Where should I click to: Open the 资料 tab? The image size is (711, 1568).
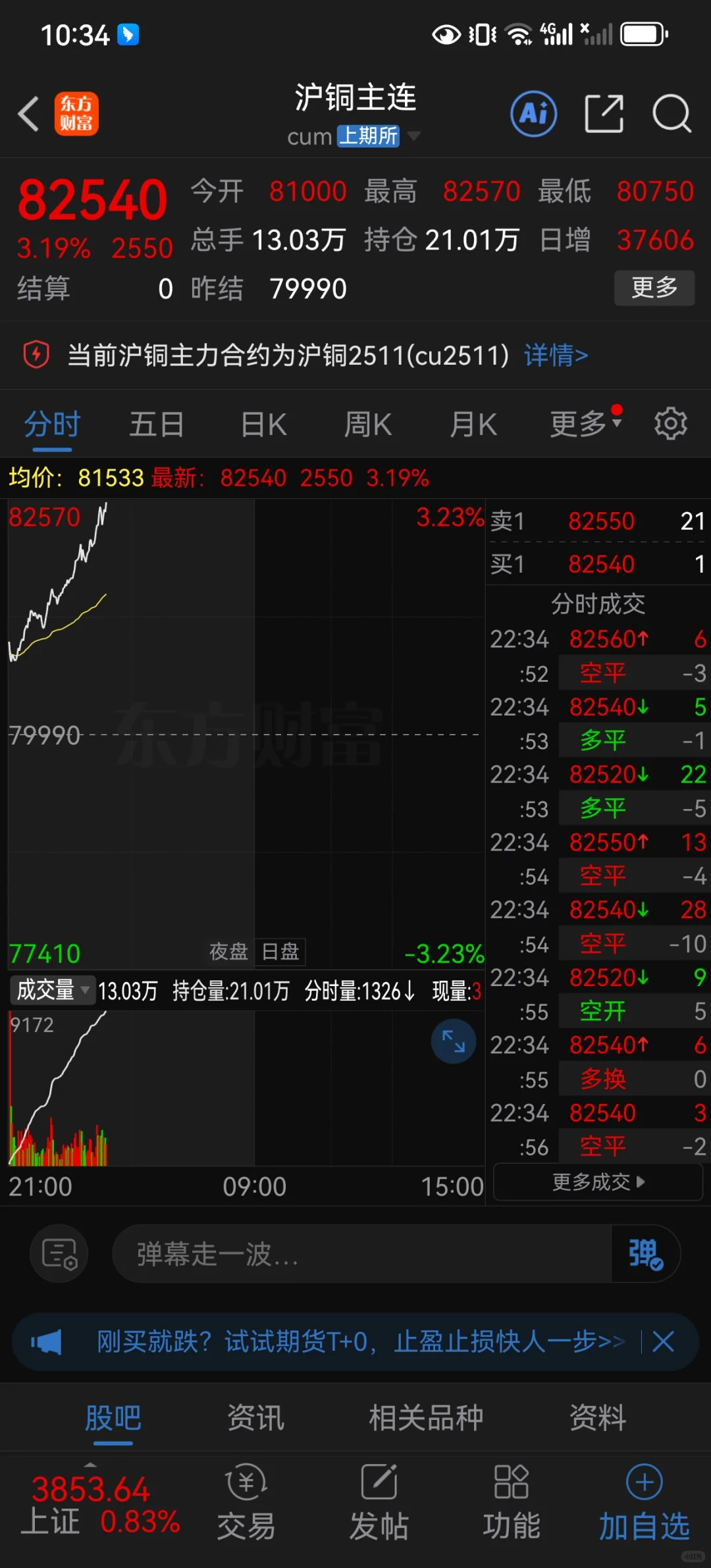tap(598, 1417)
